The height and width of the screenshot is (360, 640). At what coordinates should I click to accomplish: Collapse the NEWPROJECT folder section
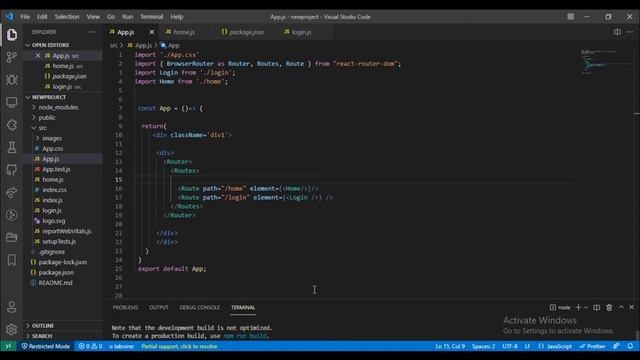tap(28, 97)
